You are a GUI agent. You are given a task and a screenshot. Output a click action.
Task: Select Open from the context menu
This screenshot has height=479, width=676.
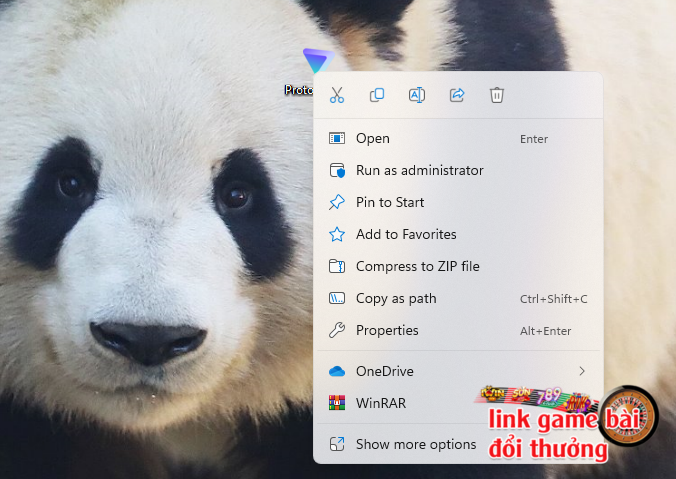coord(458,138)
